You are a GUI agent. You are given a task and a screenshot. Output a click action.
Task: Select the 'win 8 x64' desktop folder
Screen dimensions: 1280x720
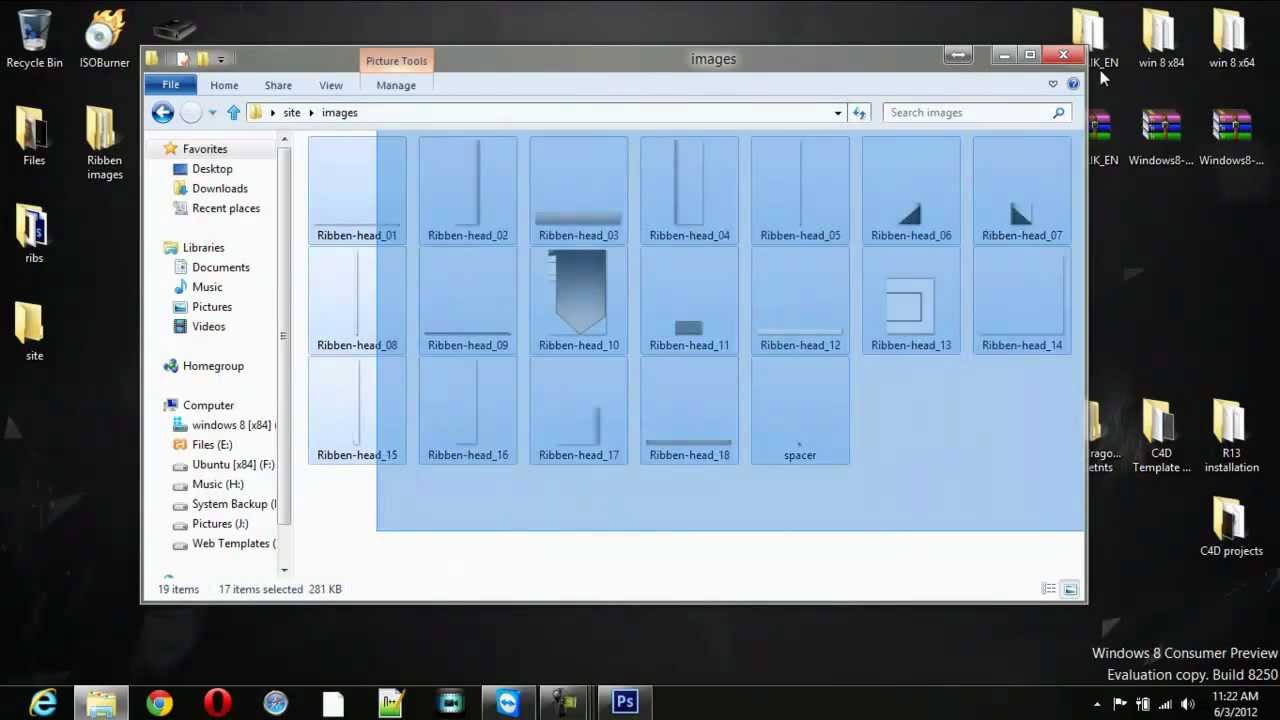coord(1231,39)
